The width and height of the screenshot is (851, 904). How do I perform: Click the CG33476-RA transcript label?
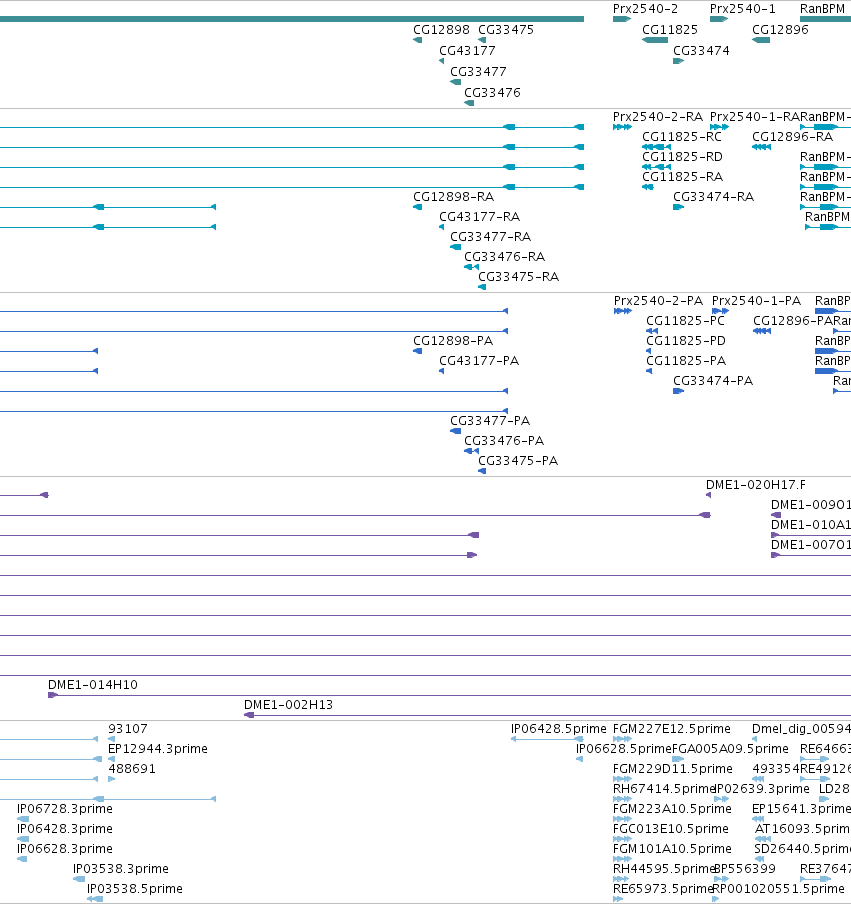click(504, 257)
